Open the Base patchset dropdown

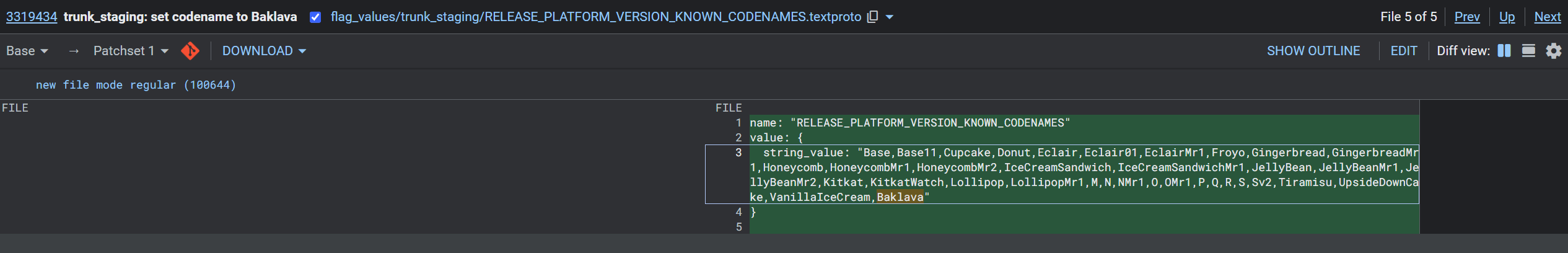(27, 51)
